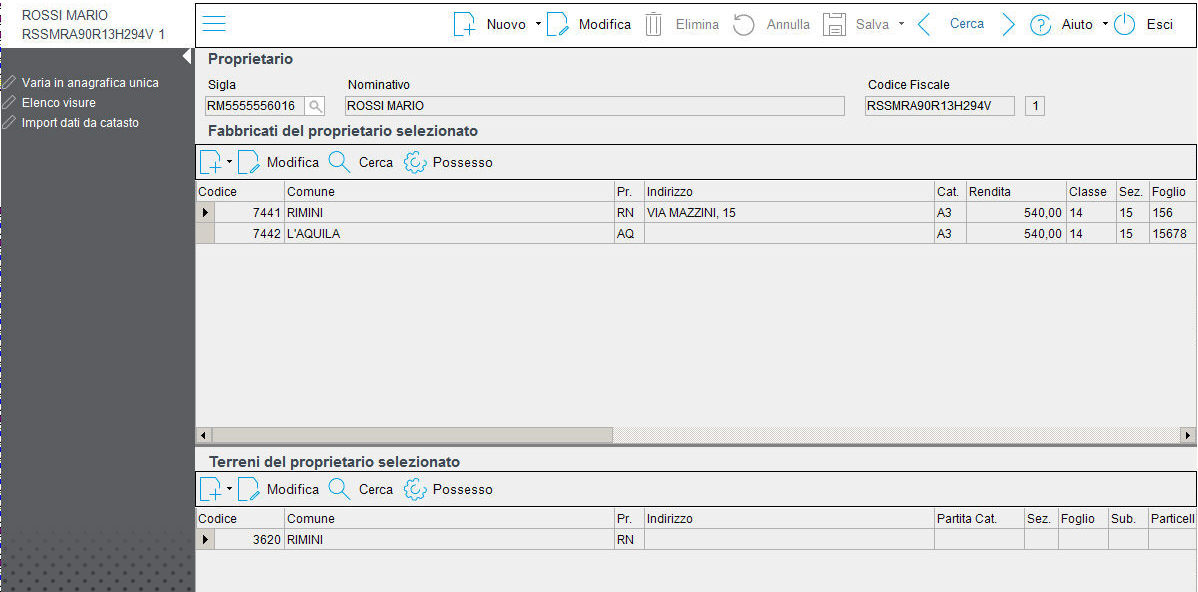The image size is (1198, 592).
Task: Click the Nuovo new-document icon
Action: point(465,24)
